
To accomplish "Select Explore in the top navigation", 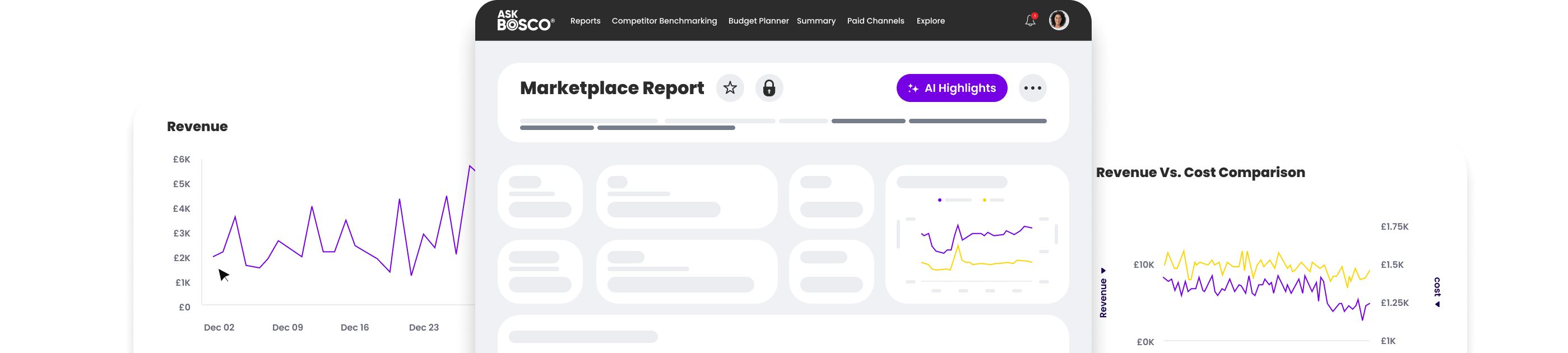I will point(930,21).
